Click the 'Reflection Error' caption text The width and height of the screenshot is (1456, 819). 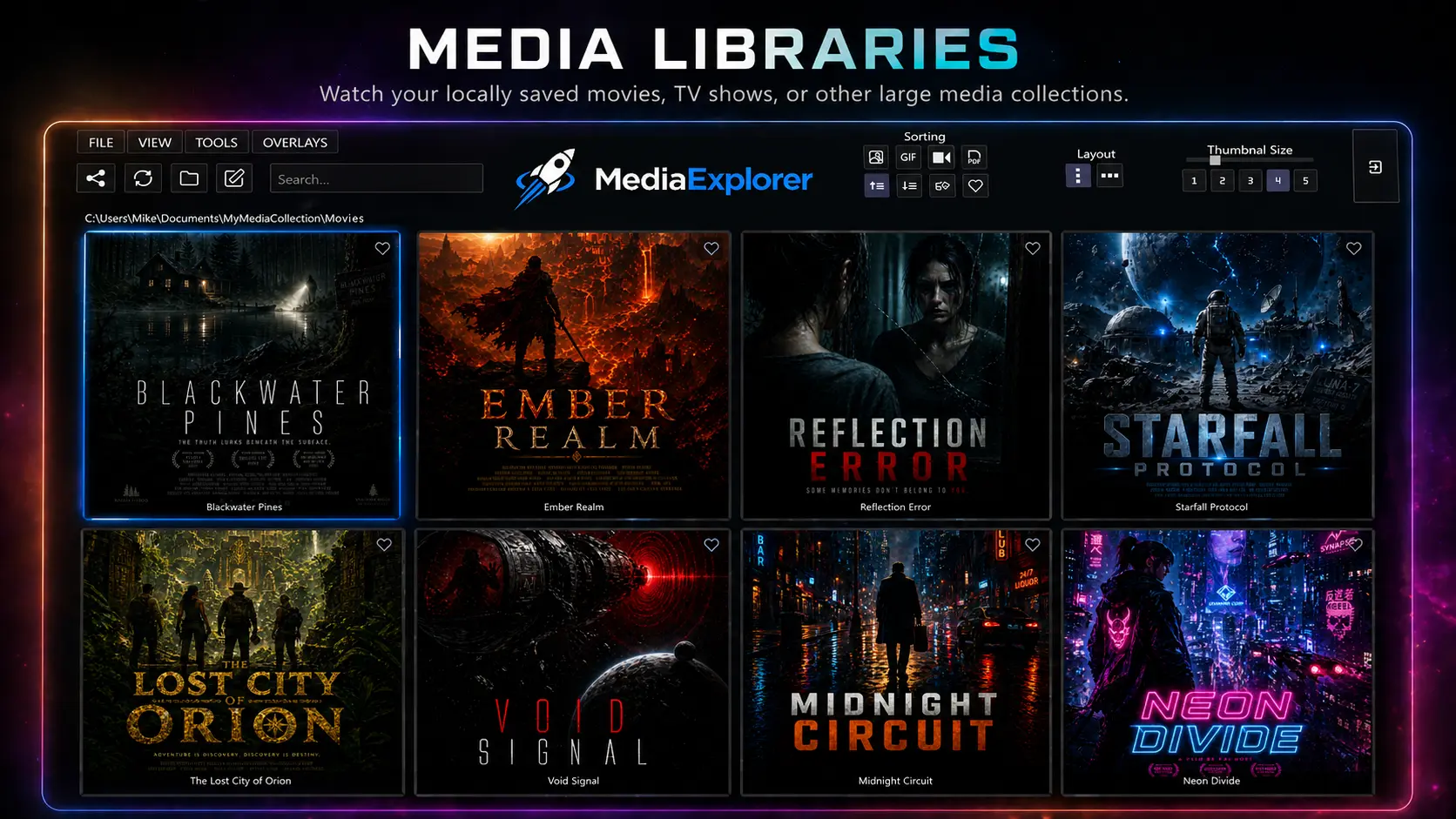pos(895,507)
